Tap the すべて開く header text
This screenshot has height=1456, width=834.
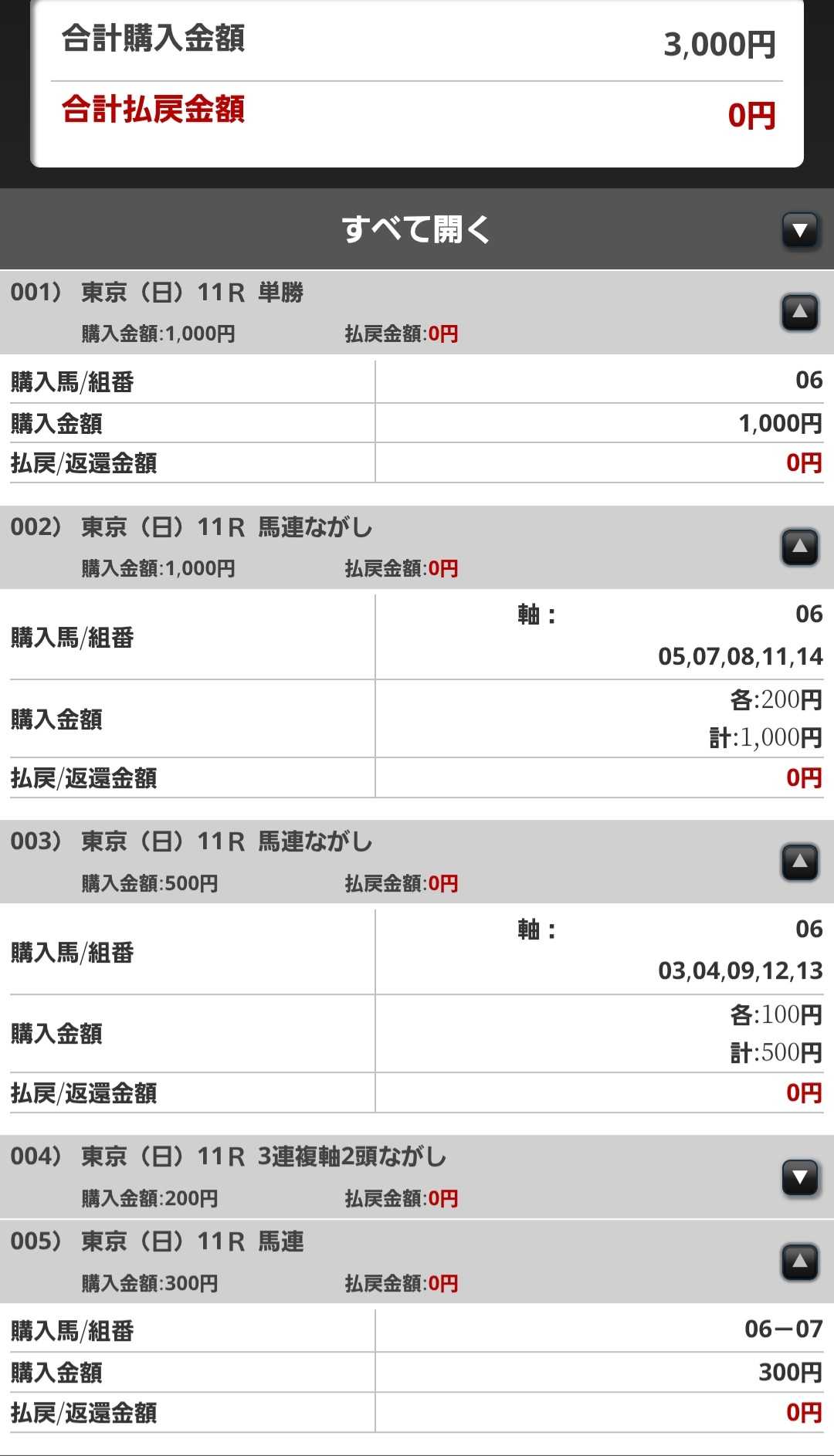pyautogui.click(x=415, y=229)
